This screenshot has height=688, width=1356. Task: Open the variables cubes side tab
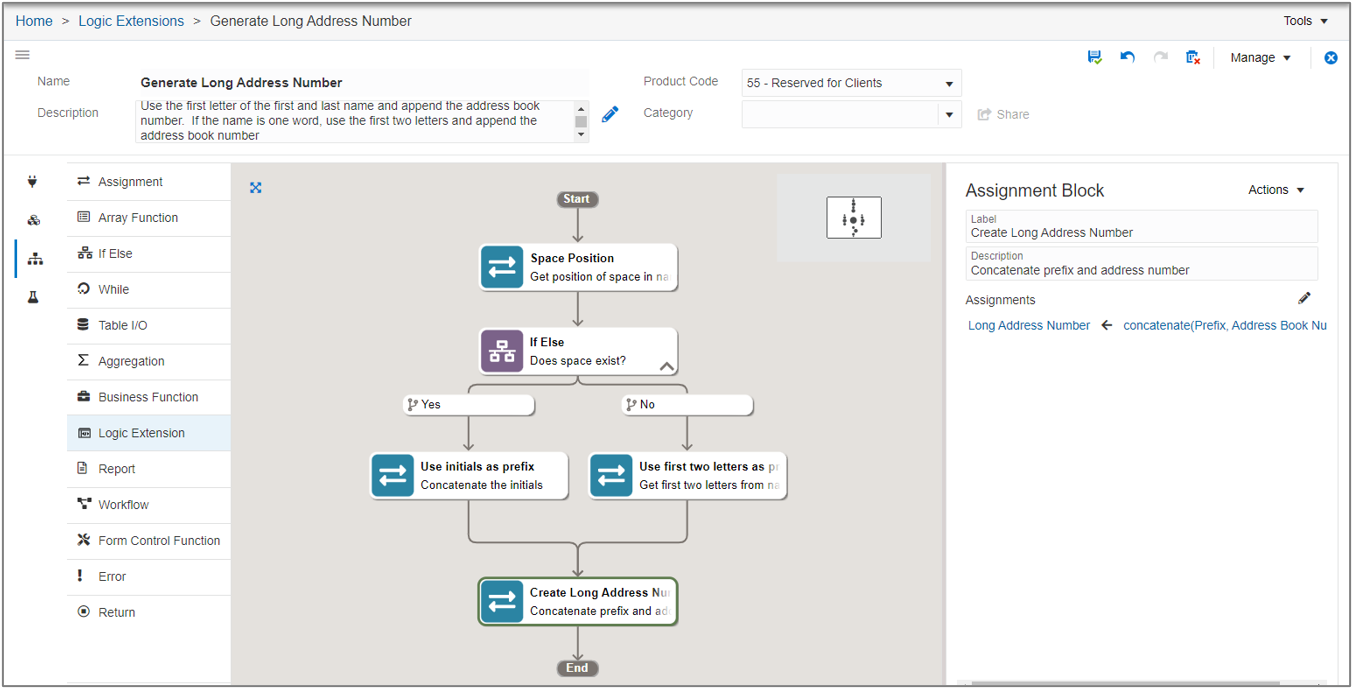coord(34,220)
